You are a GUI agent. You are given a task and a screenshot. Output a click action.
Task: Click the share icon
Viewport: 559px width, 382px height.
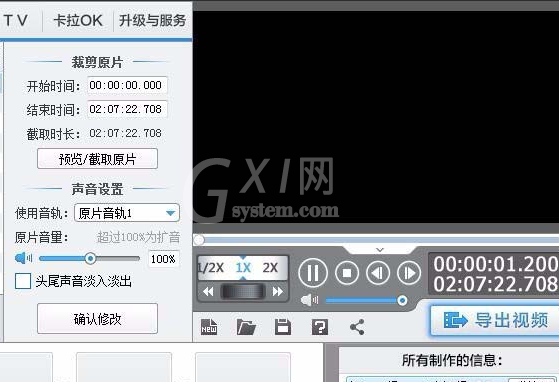[357, 327]
